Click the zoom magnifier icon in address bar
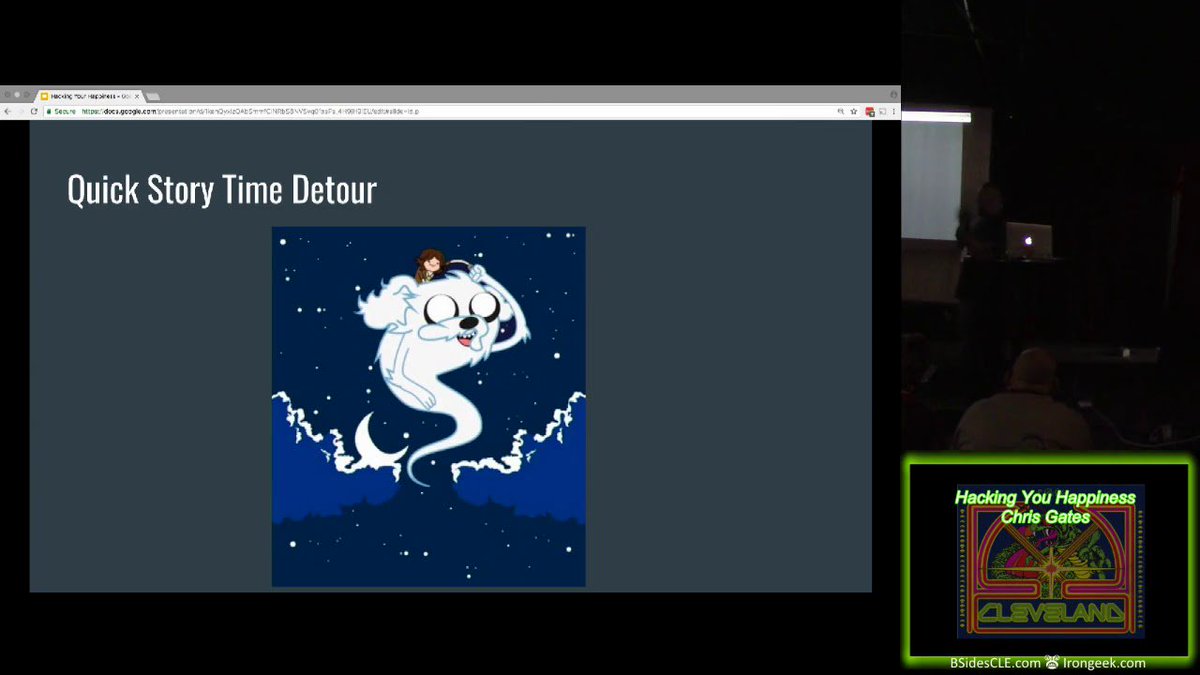This screenshot has width=1200, height=675. pyautogui.click(x=841, y=111)
